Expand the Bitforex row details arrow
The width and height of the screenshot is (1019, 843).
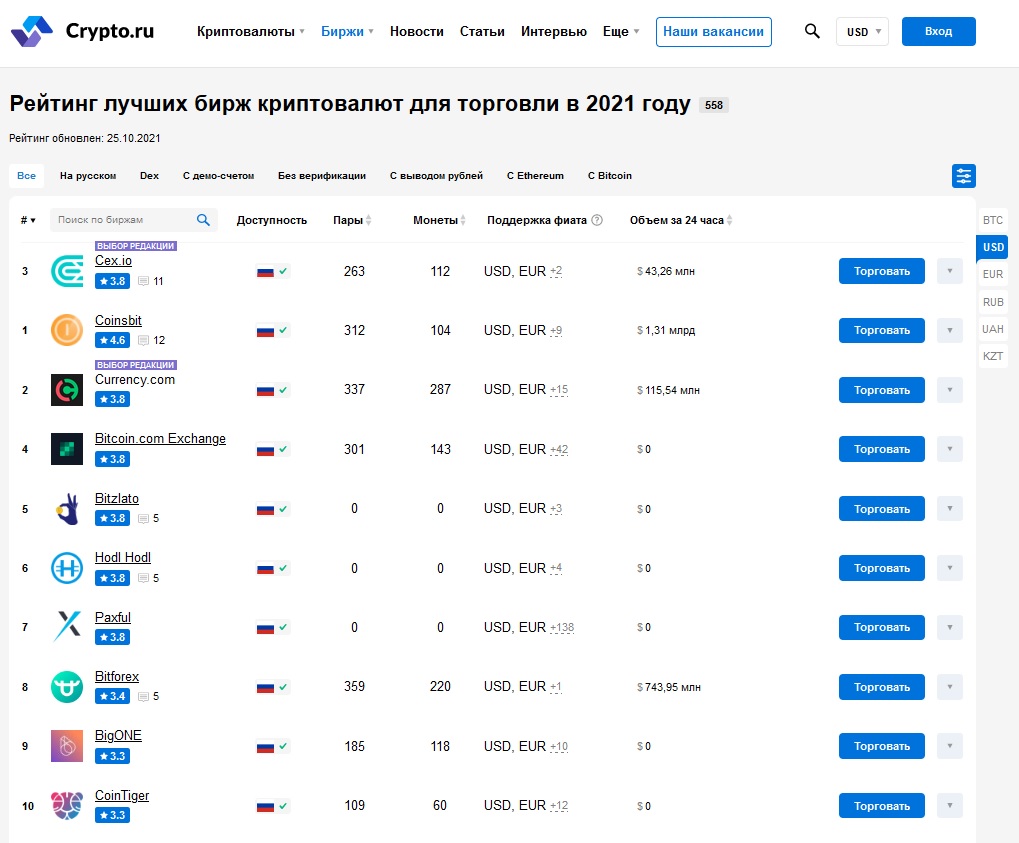click(x=949, y=687)
